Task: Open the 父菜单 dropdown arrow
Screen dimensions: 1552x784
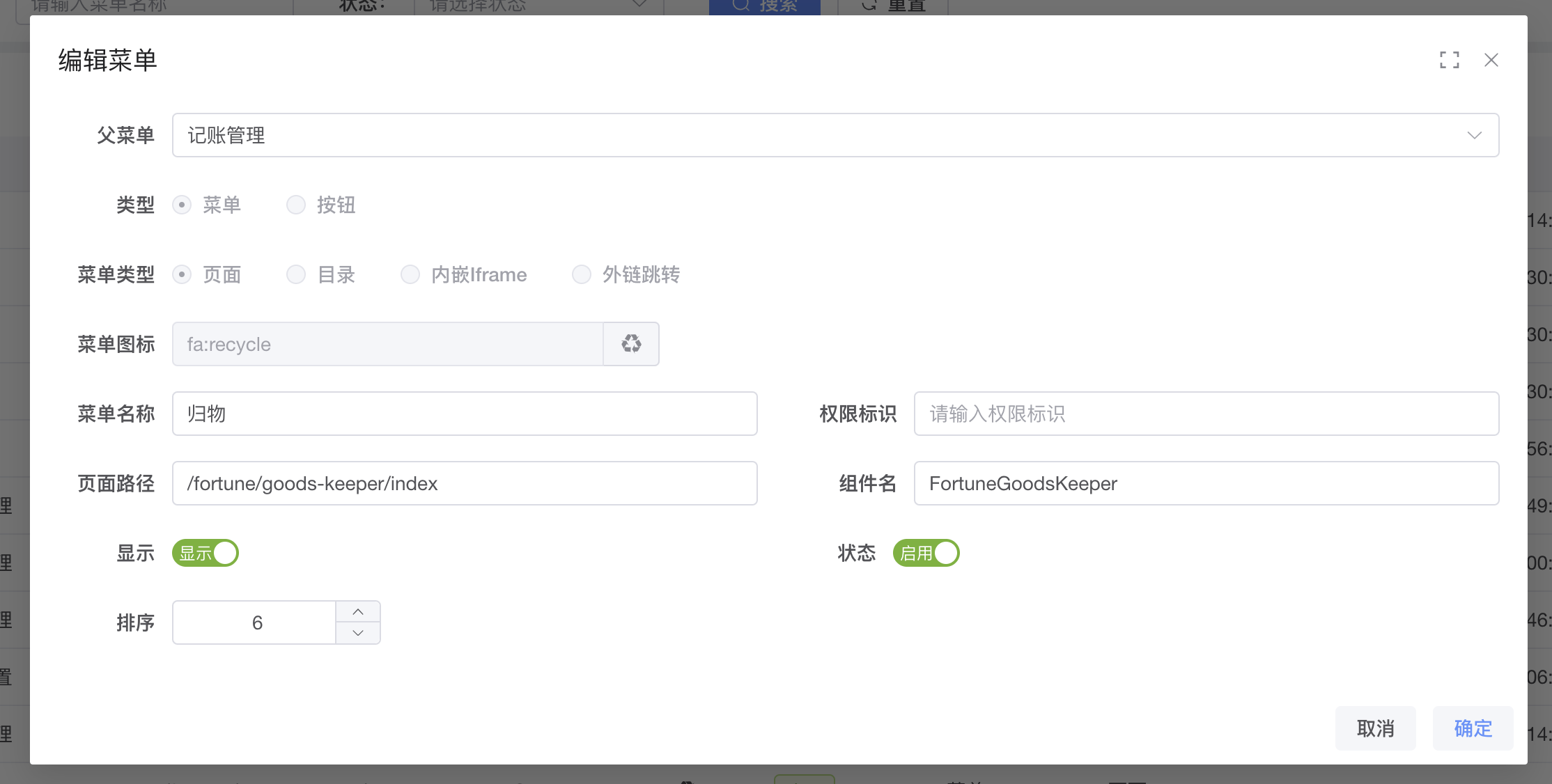Action: point(1474,135)
